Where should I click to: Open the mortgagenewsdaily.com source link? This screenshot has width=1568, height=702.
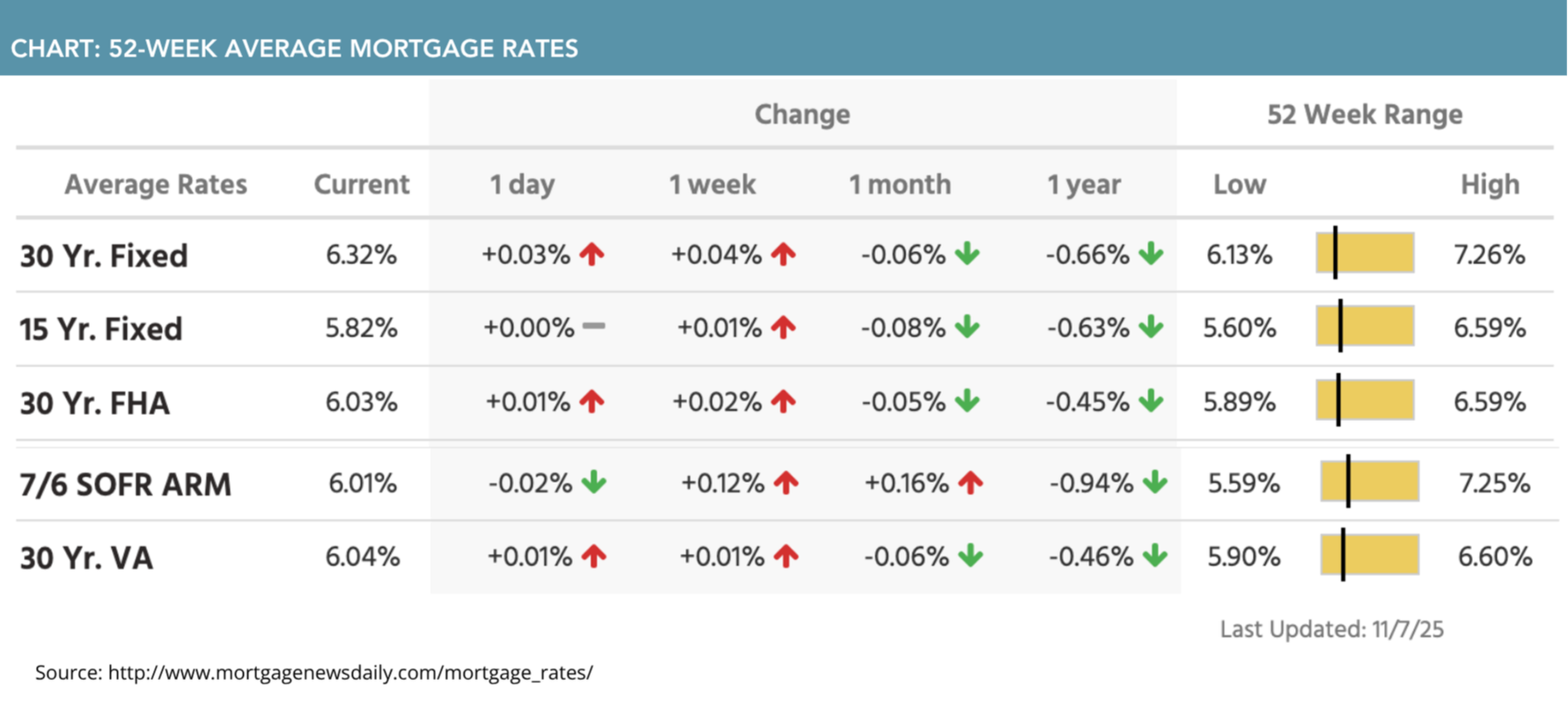coord(350,673)
